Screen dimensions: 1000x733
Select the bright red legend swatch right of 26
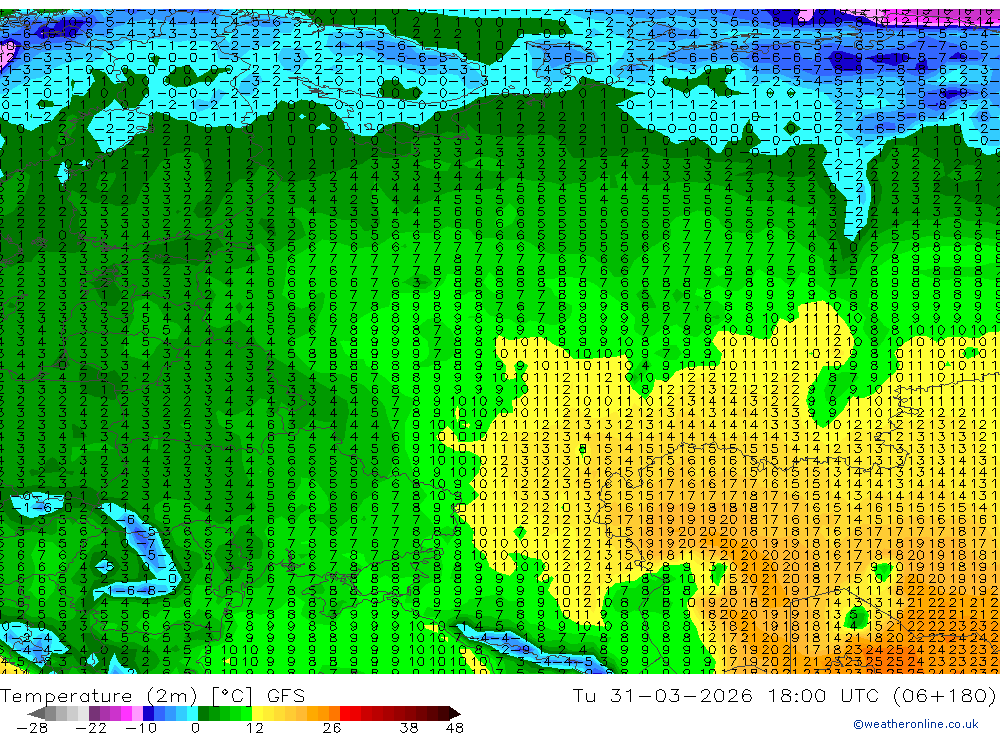[345, 714]
